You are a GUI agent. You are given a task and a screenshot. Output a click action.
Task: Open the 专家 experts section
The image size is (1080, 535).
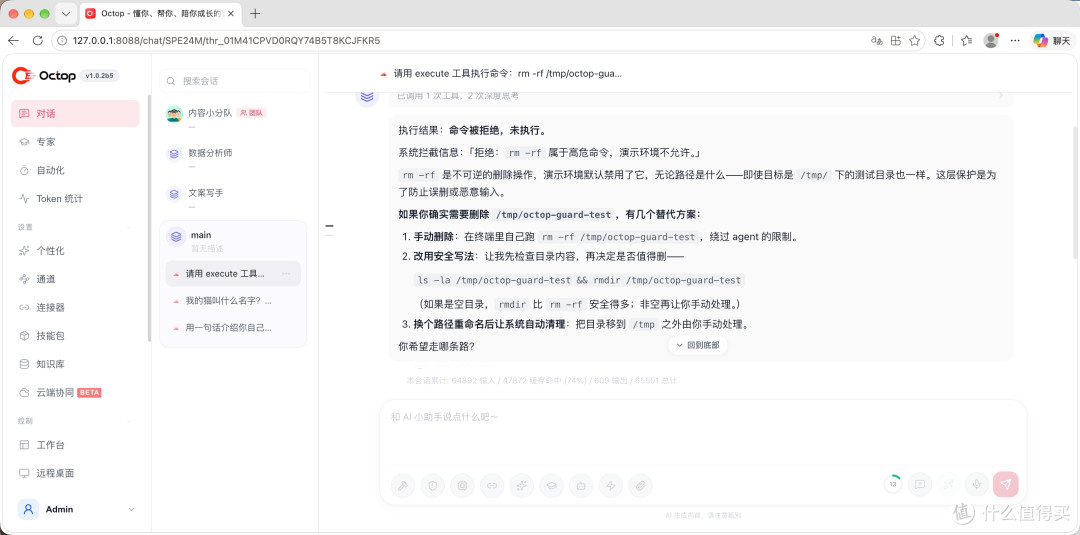click(x=75, y=142)
